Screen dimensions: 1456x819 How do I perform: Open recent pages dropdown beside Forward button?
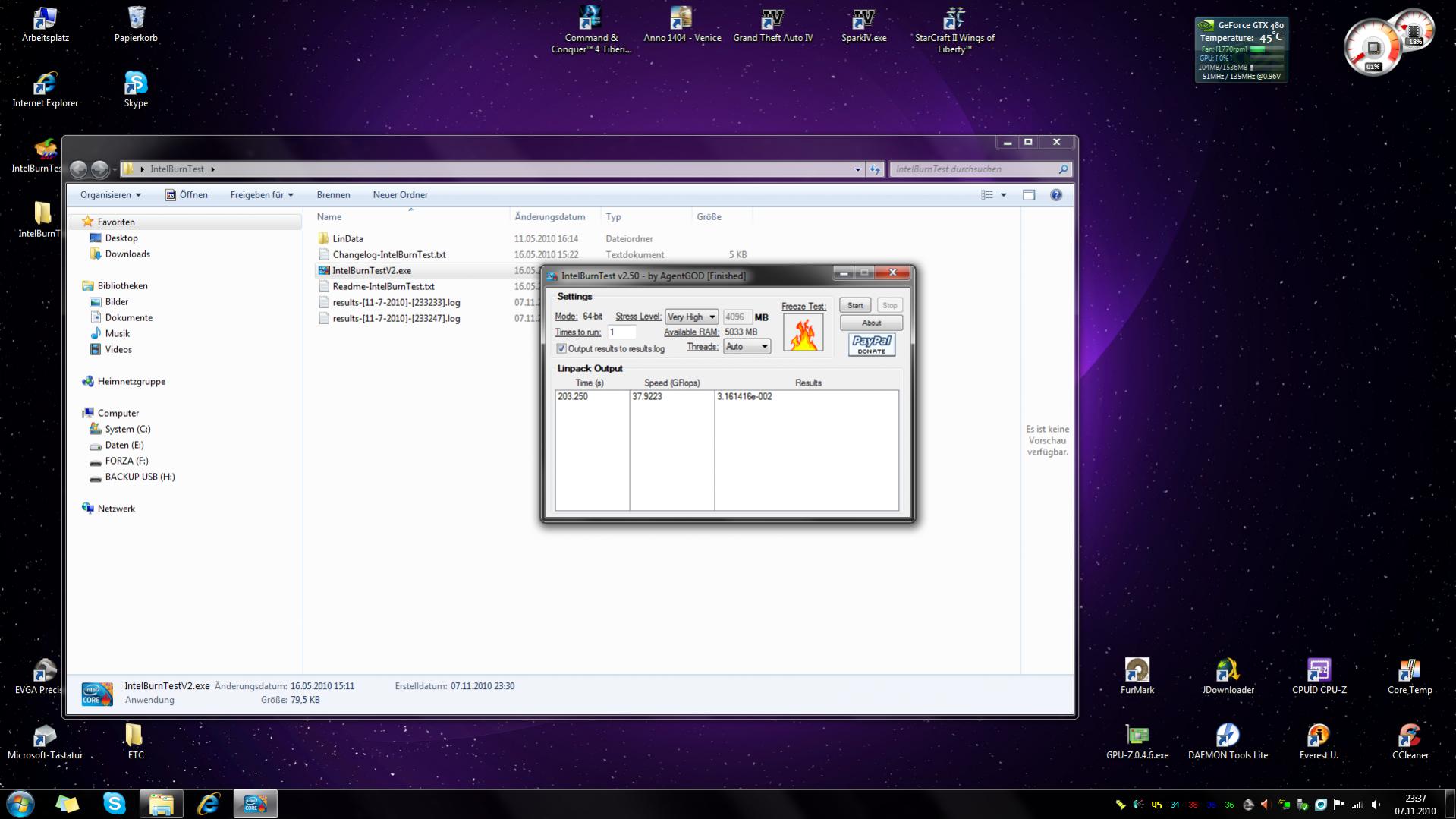(115, 169)
